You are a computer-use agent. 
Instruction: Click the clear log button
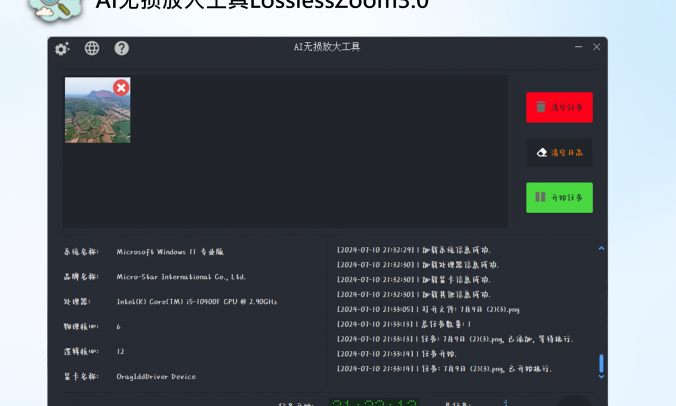(x=559, y=152)
